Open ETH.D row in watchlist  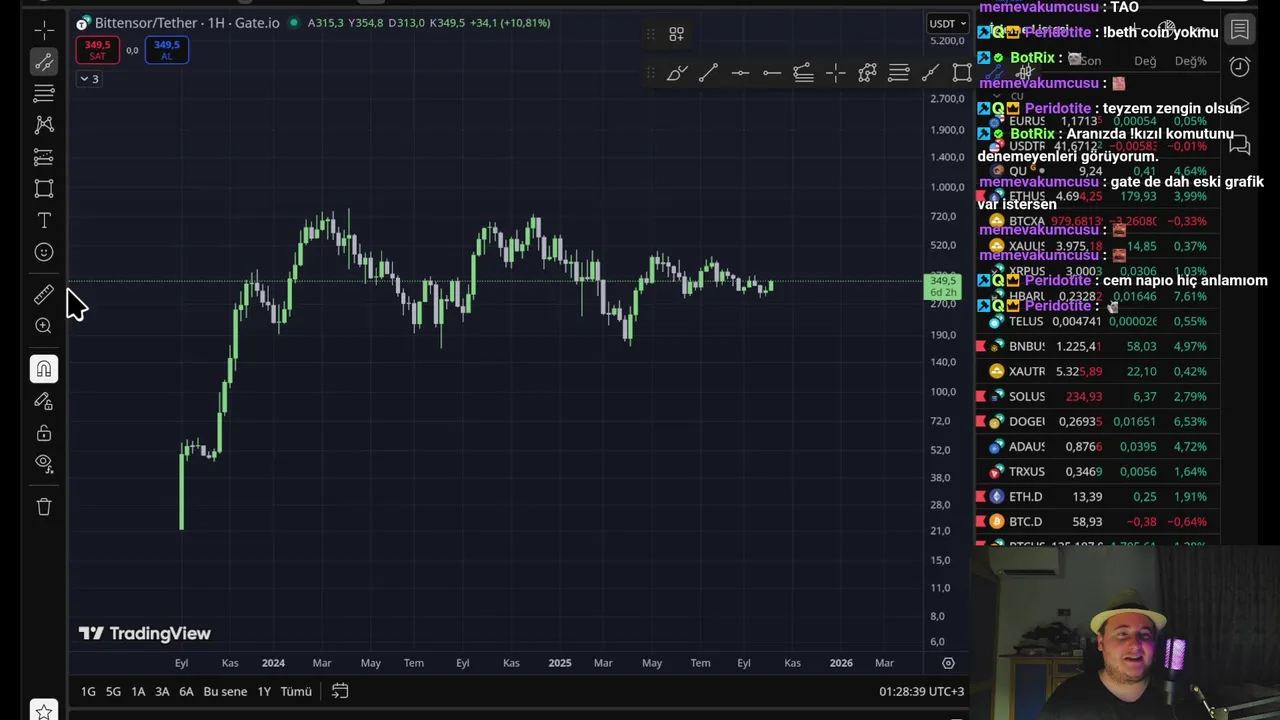pos(1098,496)
